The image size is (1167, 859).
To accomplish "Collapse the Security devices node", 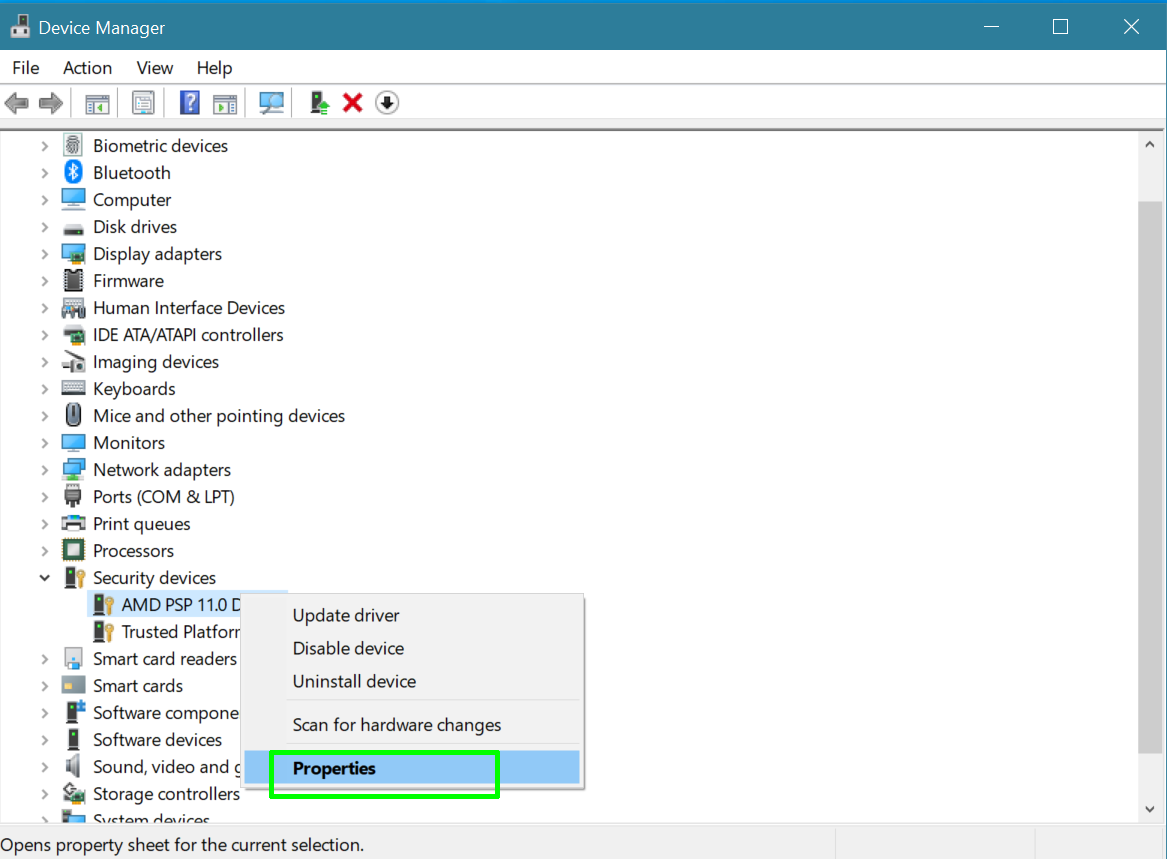I will (x=45, y=578).
